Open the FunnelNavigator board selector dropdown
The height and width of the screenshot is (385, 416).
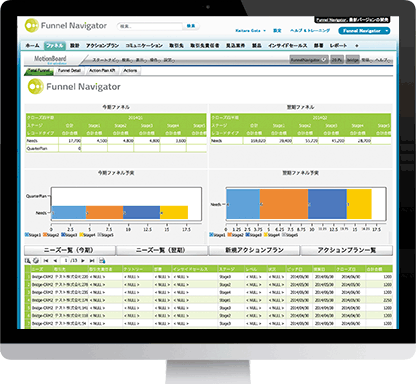pyautogui.click(x=309, y=60)
